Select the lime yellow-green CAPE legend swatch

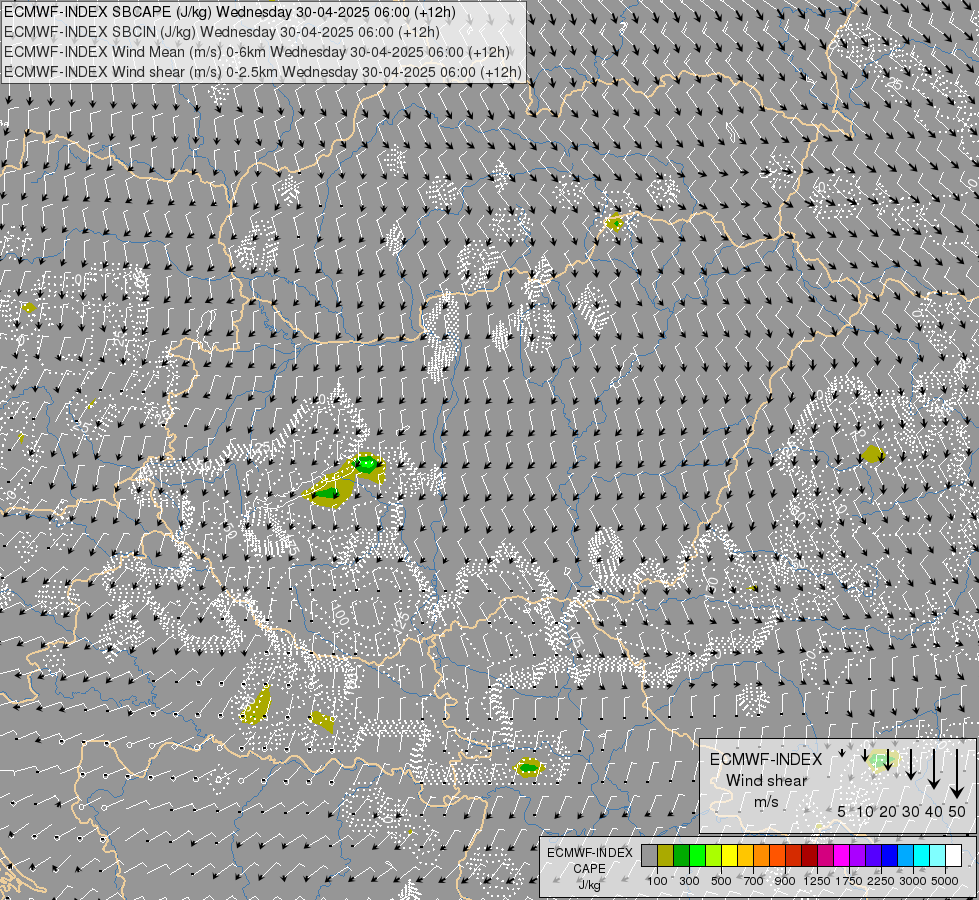pyautogui.click(x=714, y=855)
